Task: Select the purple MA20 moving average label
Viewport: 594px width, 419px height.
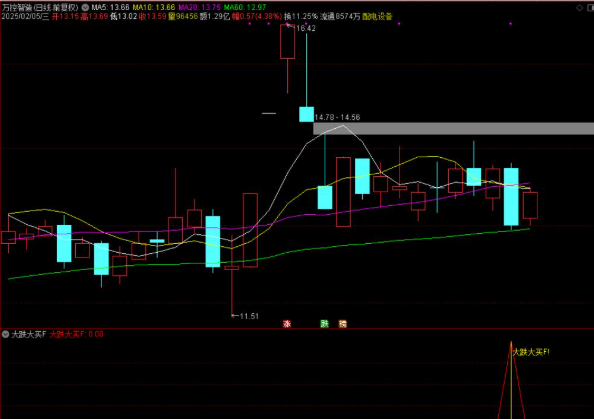Action: point(199,7)
